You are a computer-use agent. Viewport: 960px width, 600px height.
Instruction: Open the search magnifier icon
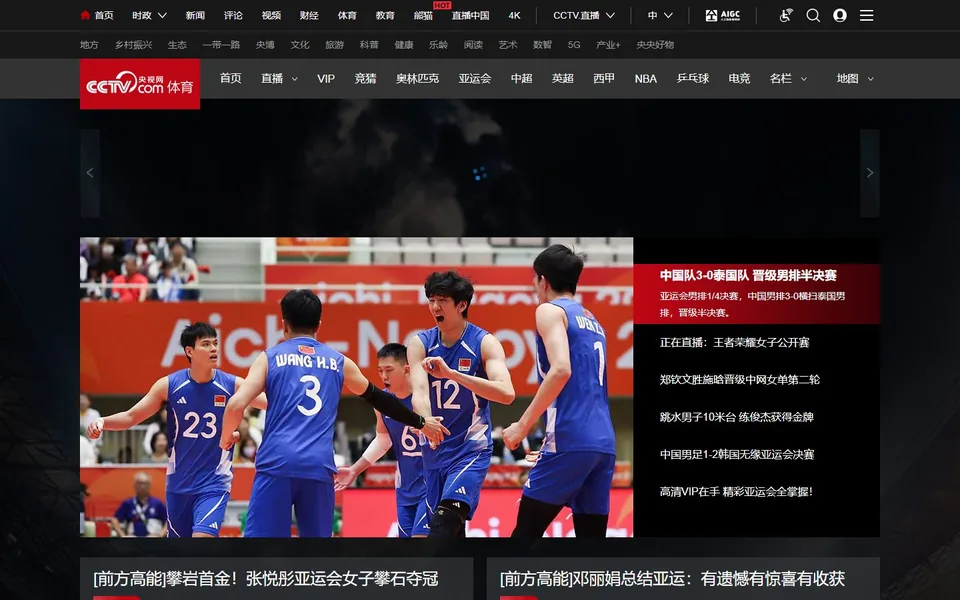813,15
